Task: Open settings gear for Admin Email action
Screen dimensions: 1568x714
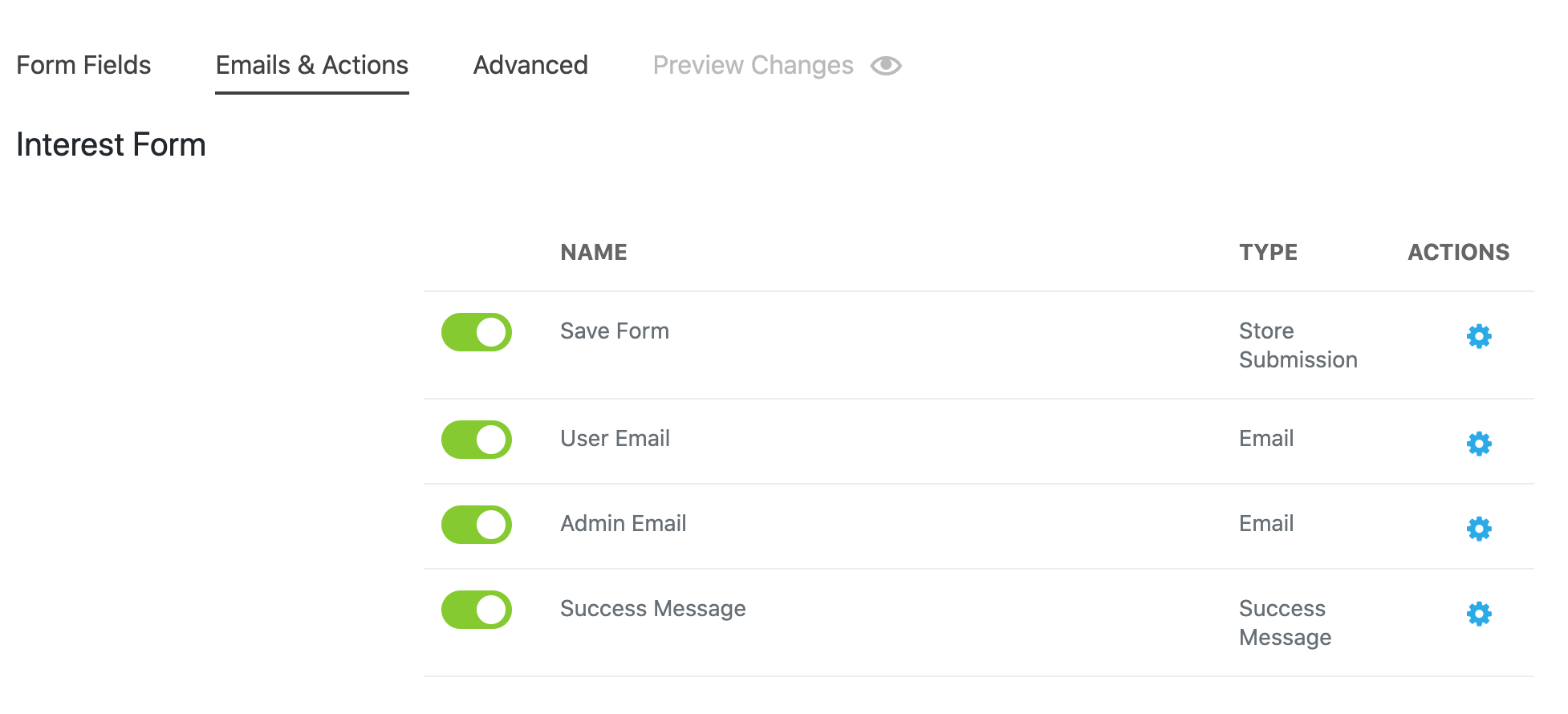Action: pos(1479,529)
